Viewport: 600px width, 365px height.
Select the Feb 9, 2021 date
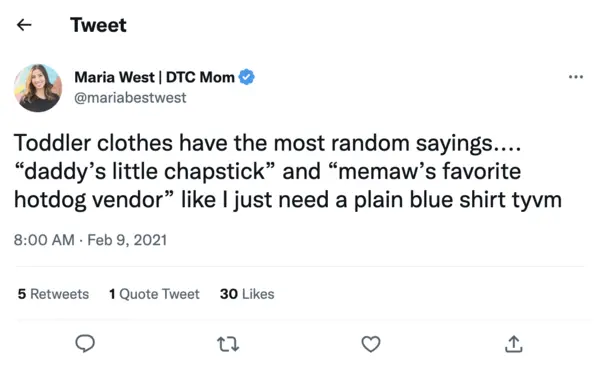tap(127, 240)
